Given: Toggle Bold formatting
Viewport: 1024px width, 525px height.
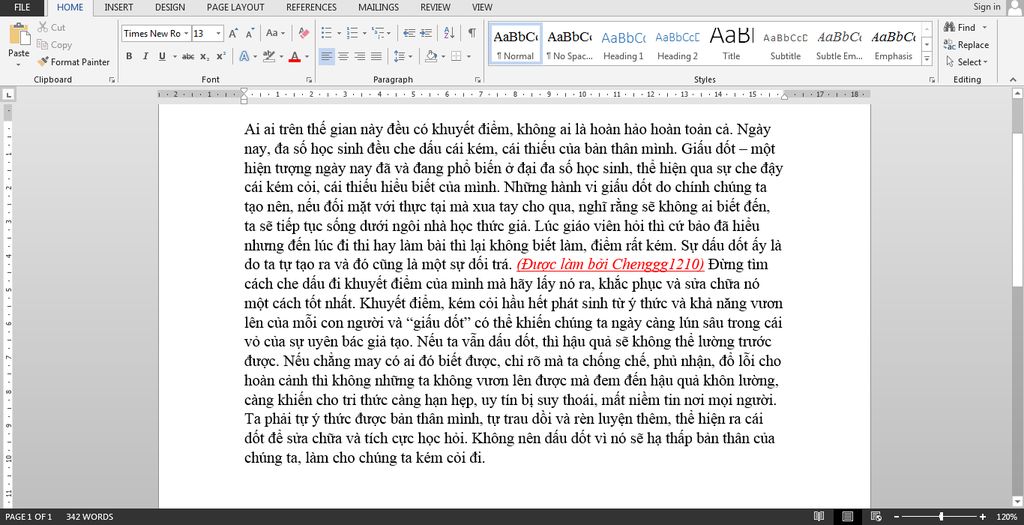Looking at the screenshot, I should (x=129, y=56).
